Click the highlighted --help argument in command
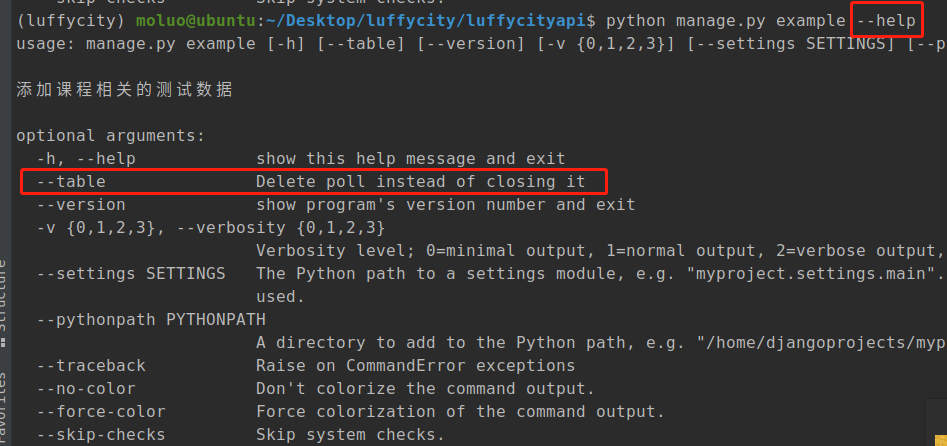Screen dimensions: 947x446 (884, 20)
